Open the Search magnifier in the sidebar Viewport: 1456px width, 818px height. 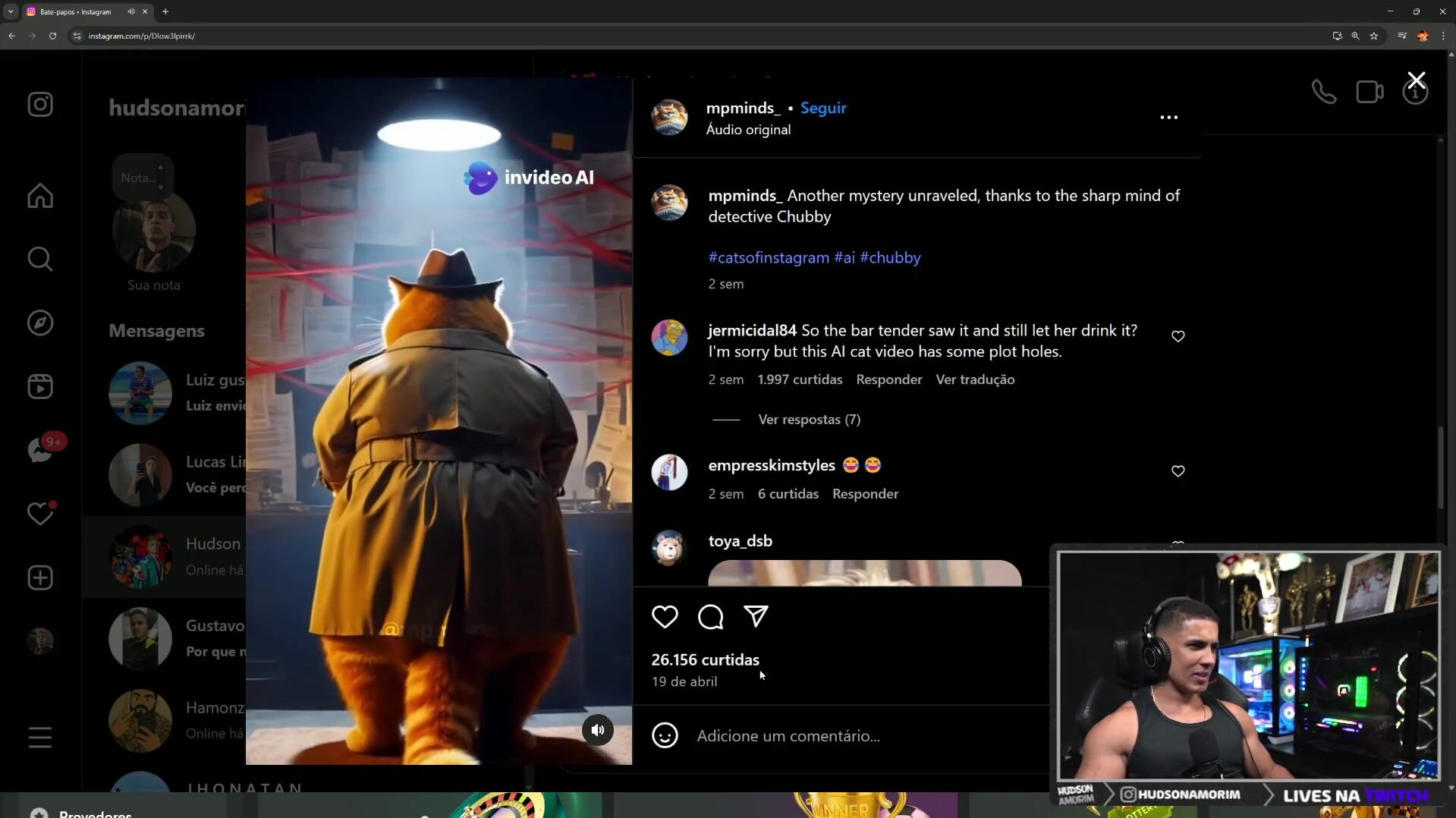40,260
